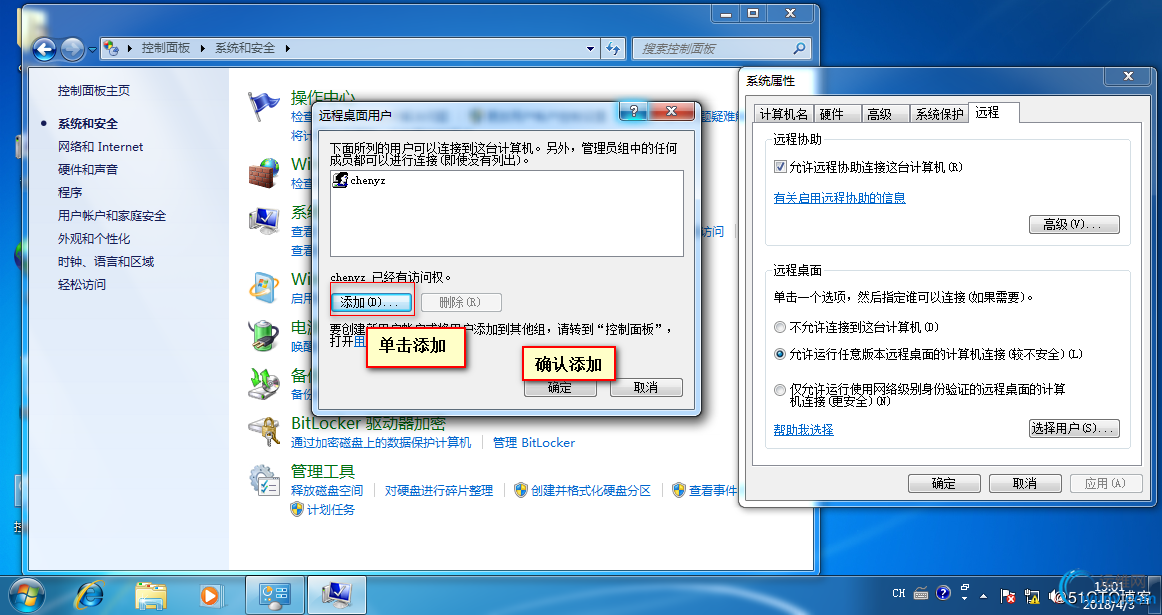Click 释放磁盘空间 link
The image size is (1162, 615).
(327, 491)
